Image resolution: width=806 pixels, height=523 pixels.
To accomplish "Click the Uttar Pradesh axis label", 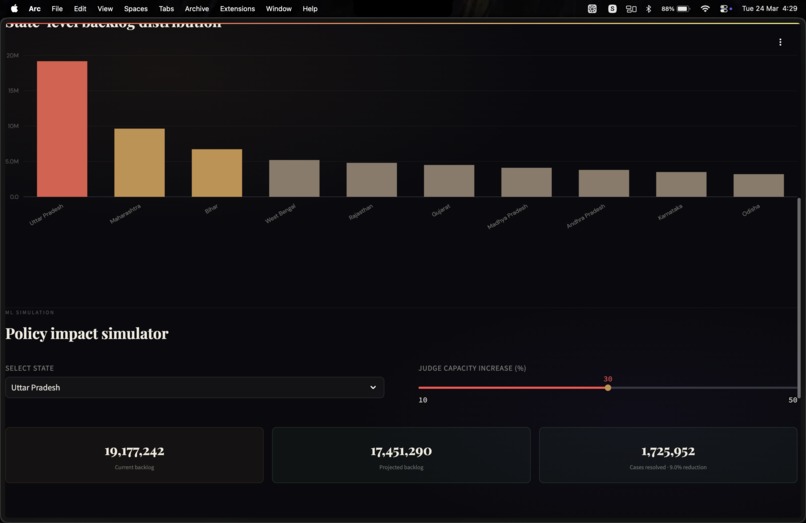I will 46,214.
